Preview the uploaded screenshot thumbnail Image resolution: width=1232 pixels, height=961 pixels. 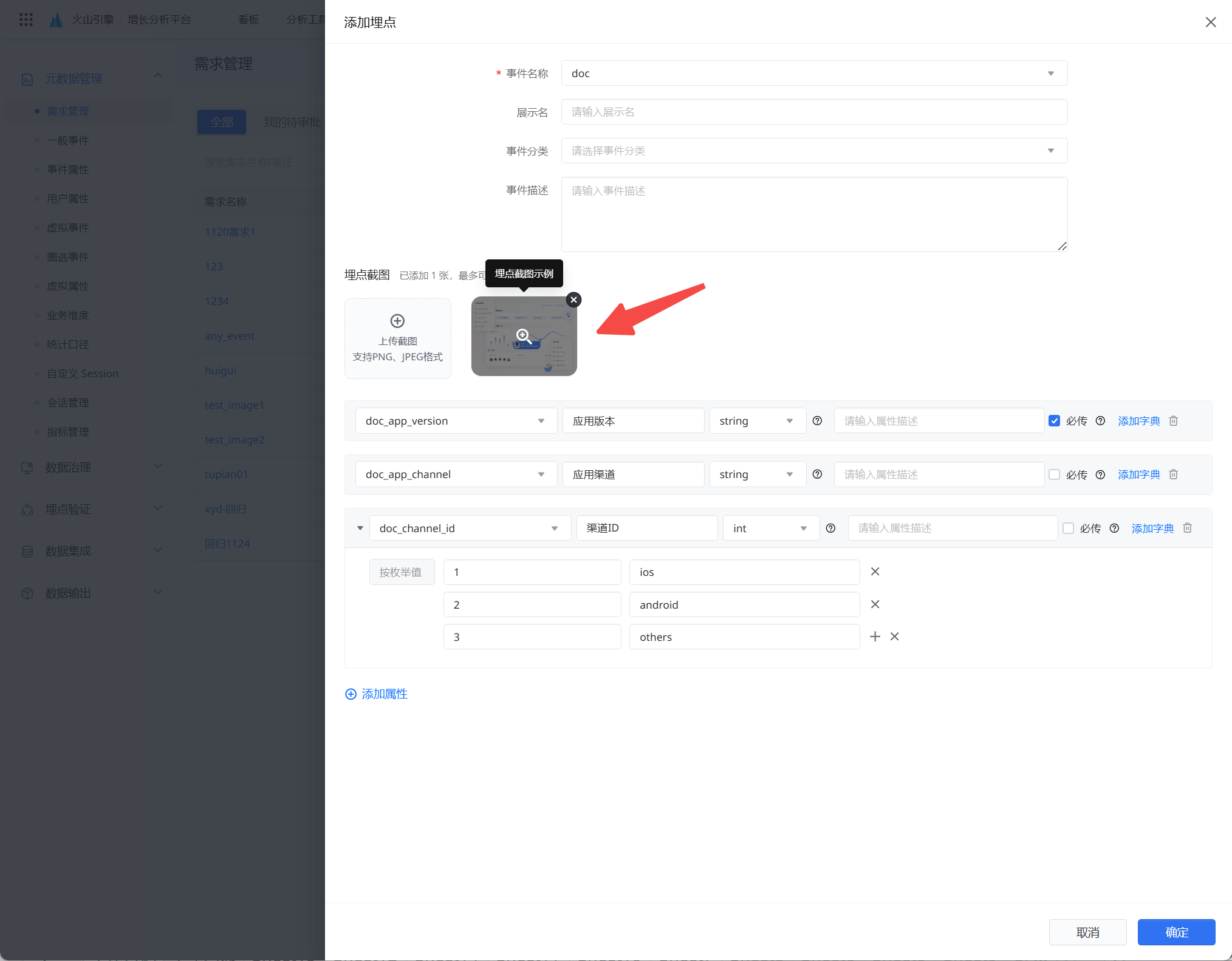coord(524,336)
